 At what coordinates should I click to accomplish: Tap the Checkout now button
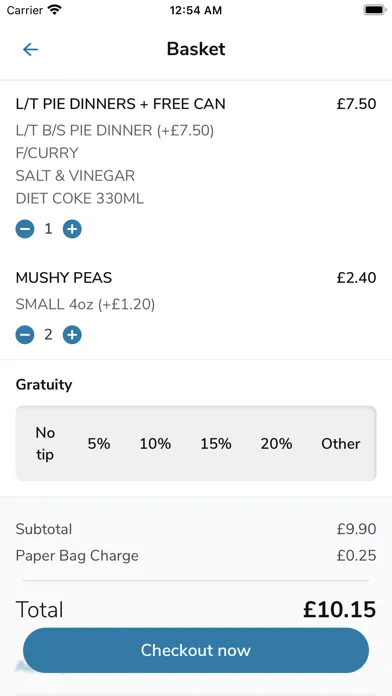click(196, 650)
